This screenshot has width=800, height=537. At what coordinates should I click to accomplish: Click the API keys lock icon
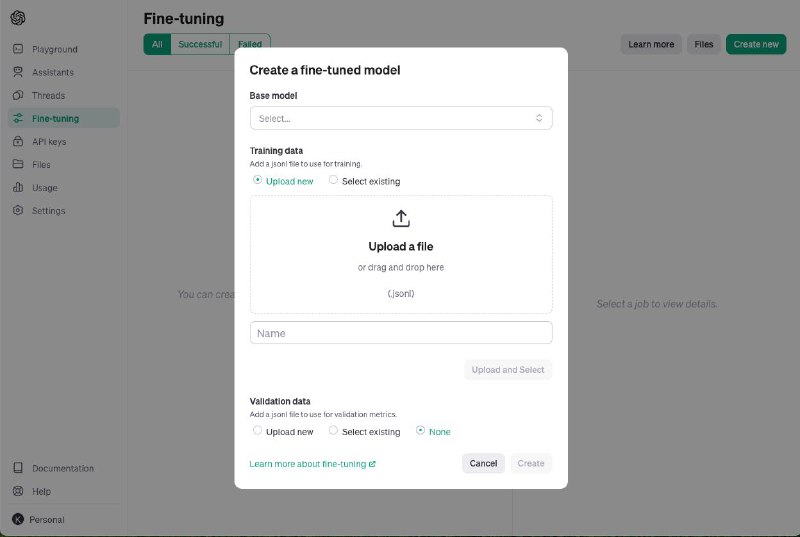click(18, 141)
